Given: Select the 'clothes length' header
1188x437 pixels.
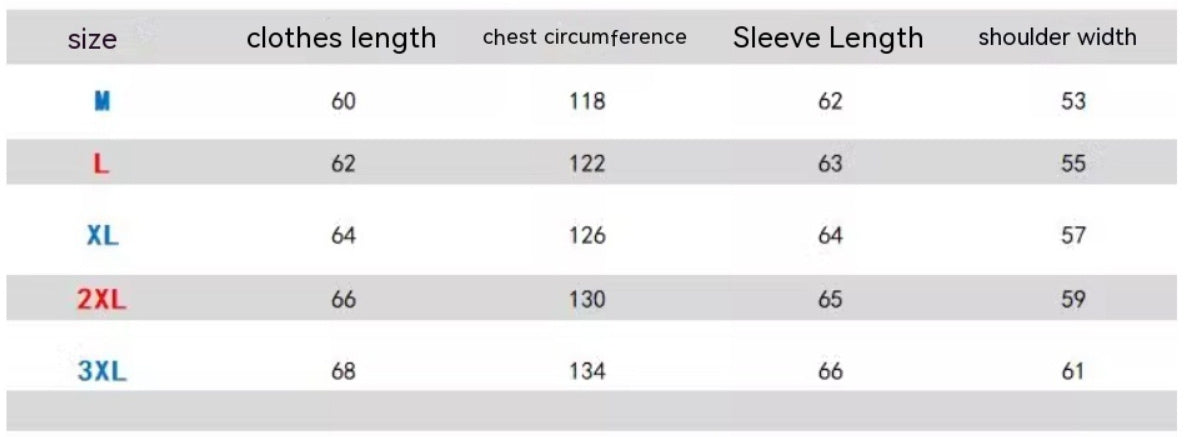Looking at the screenshot, I should click(341, 38).
